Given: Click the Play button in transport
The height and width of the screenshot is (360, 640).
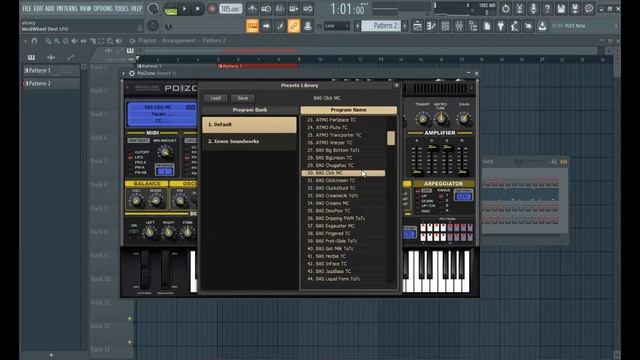Looking at the screenshot, I should (184, 9).
